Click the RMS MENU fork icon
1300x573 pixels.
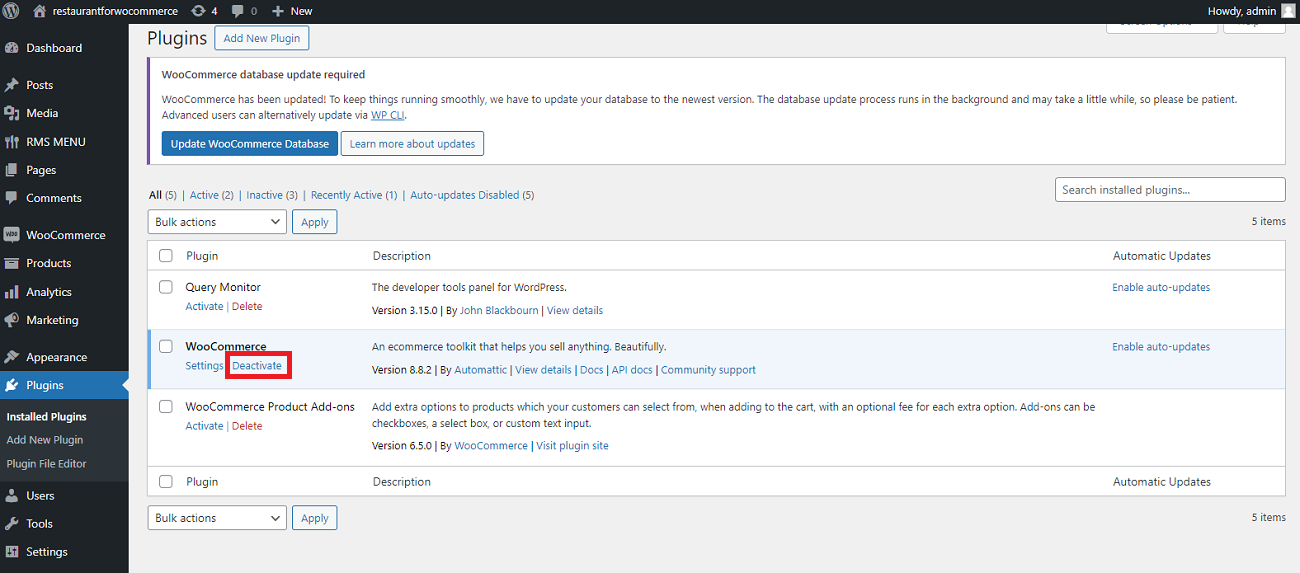(12, 142)
